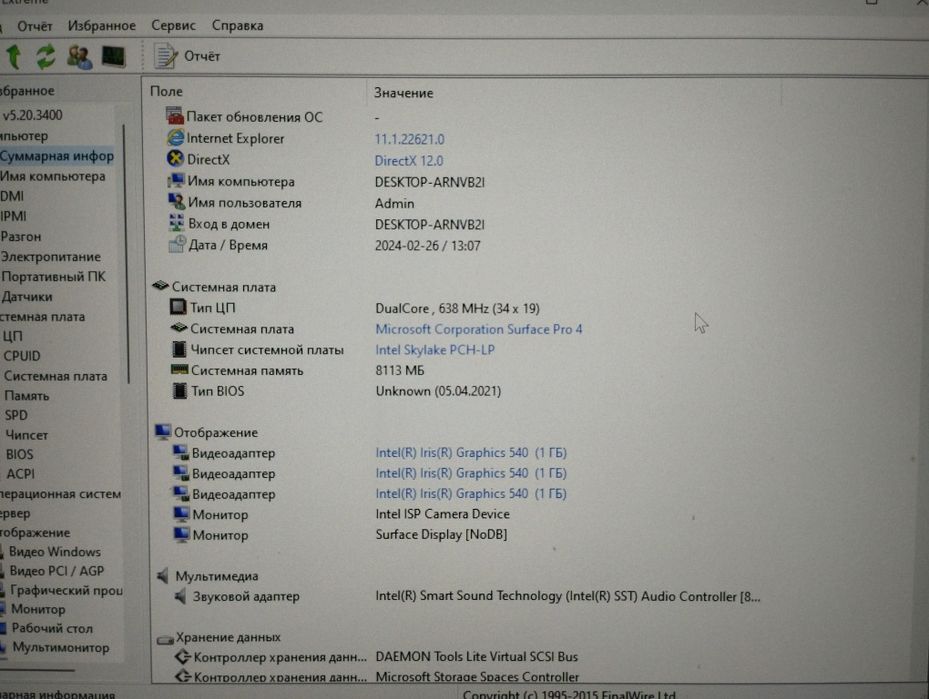Click the Отчёт toolbar button with document icon
Viewport: 929px width, 699px height.
click(x=187, y=56)
